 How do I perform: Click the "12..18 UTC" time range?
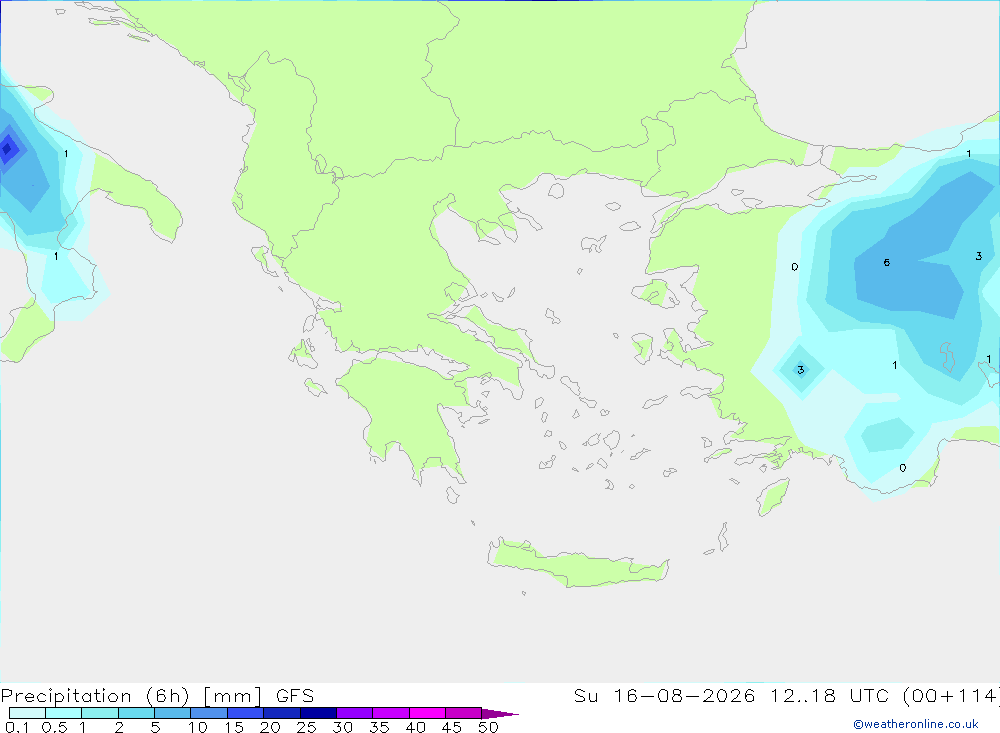pyautogui.click(x=829, y=696)
